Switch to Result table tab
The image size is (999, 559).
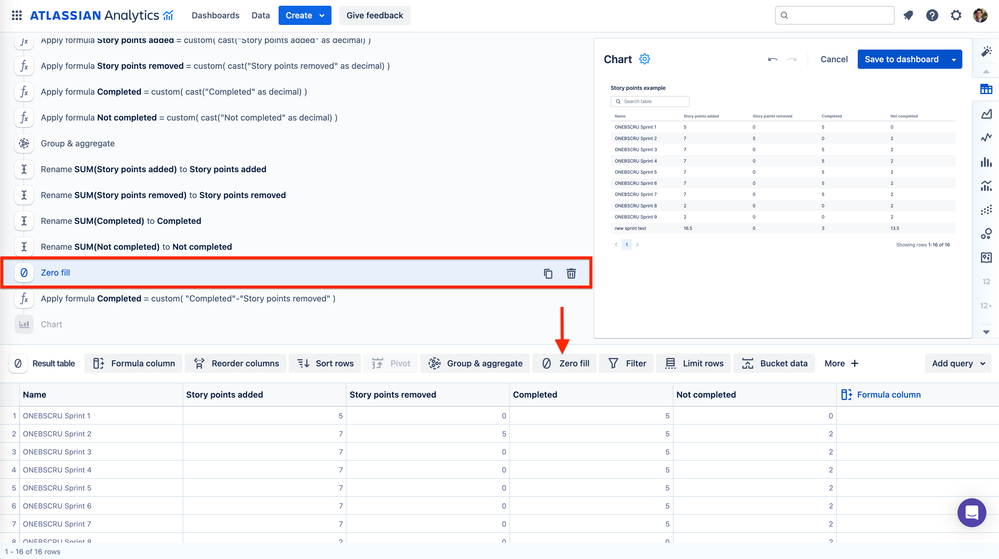pos(45,363)
